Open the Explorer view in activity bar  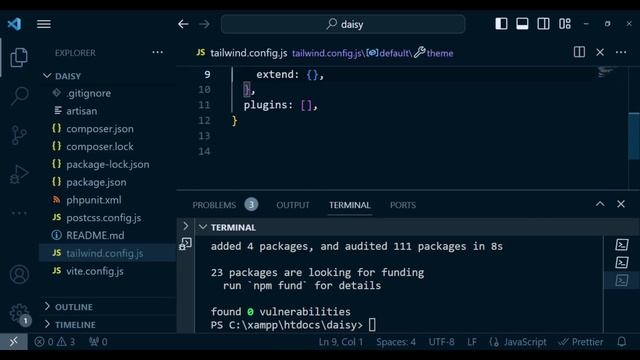click(x=19, y=57)
